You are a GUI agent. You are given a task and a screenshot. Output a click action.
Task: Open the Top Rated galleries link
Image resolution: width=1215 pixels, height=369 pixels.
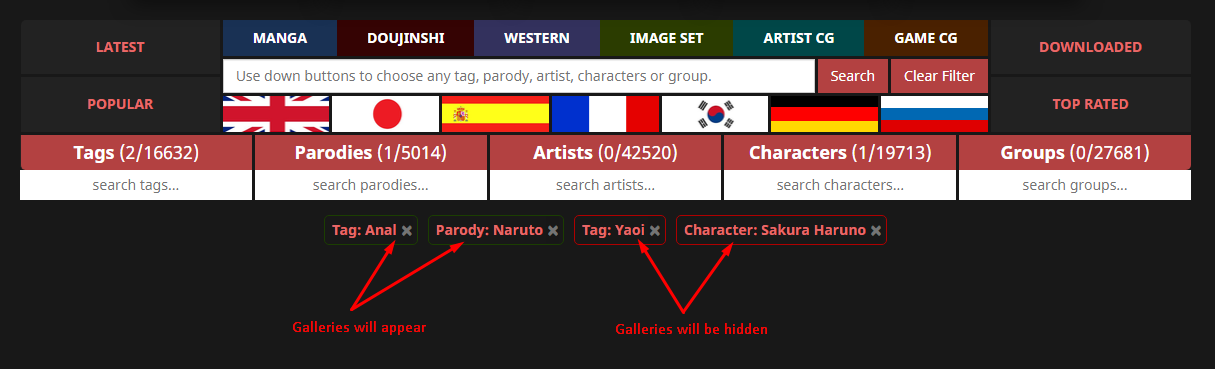tap(1090, 104)
